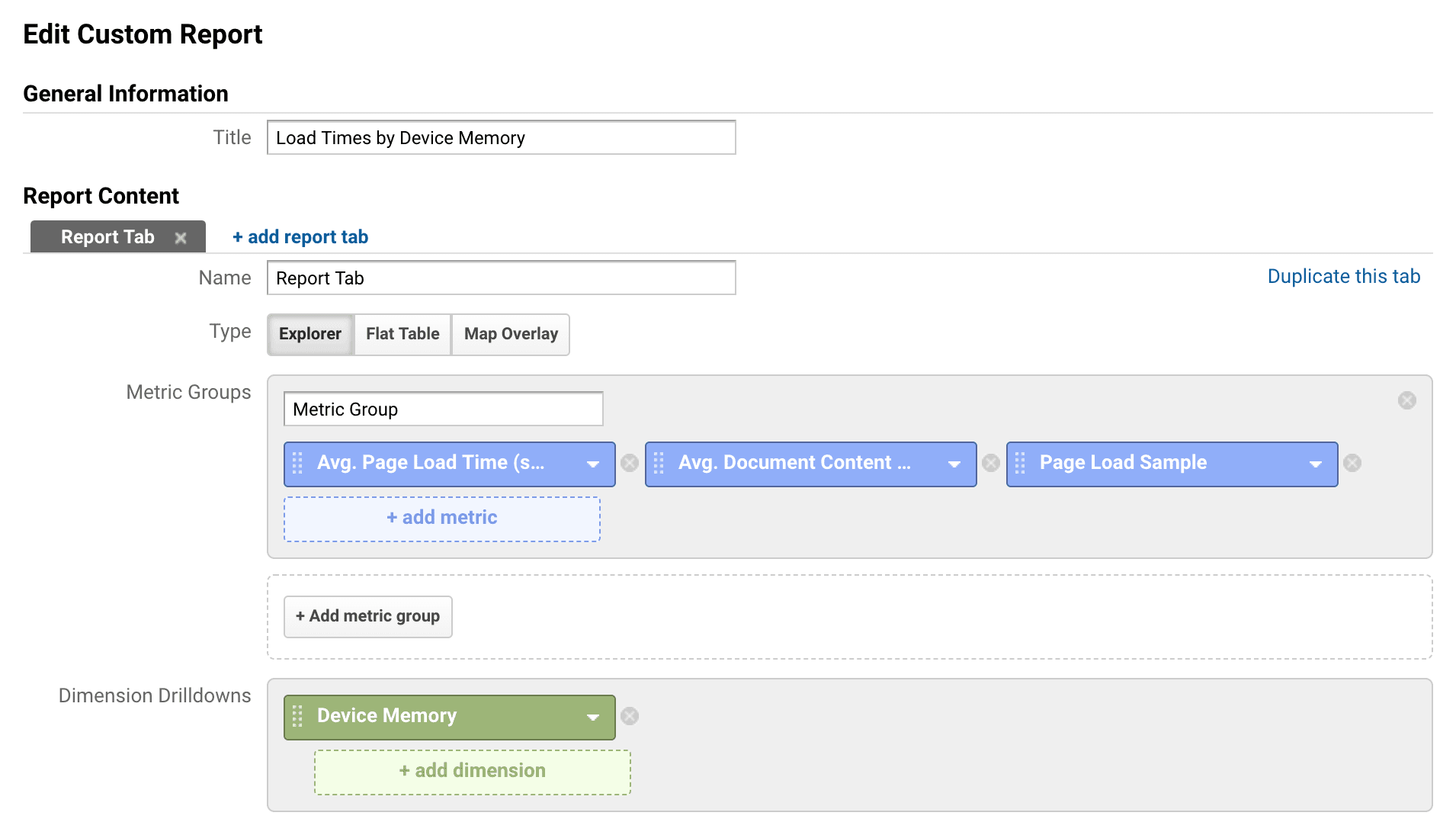Image resolution: width=1456 pixels, height=835 pixels.
Task: Switch to the Report Tab
Action: coord(107,237)
